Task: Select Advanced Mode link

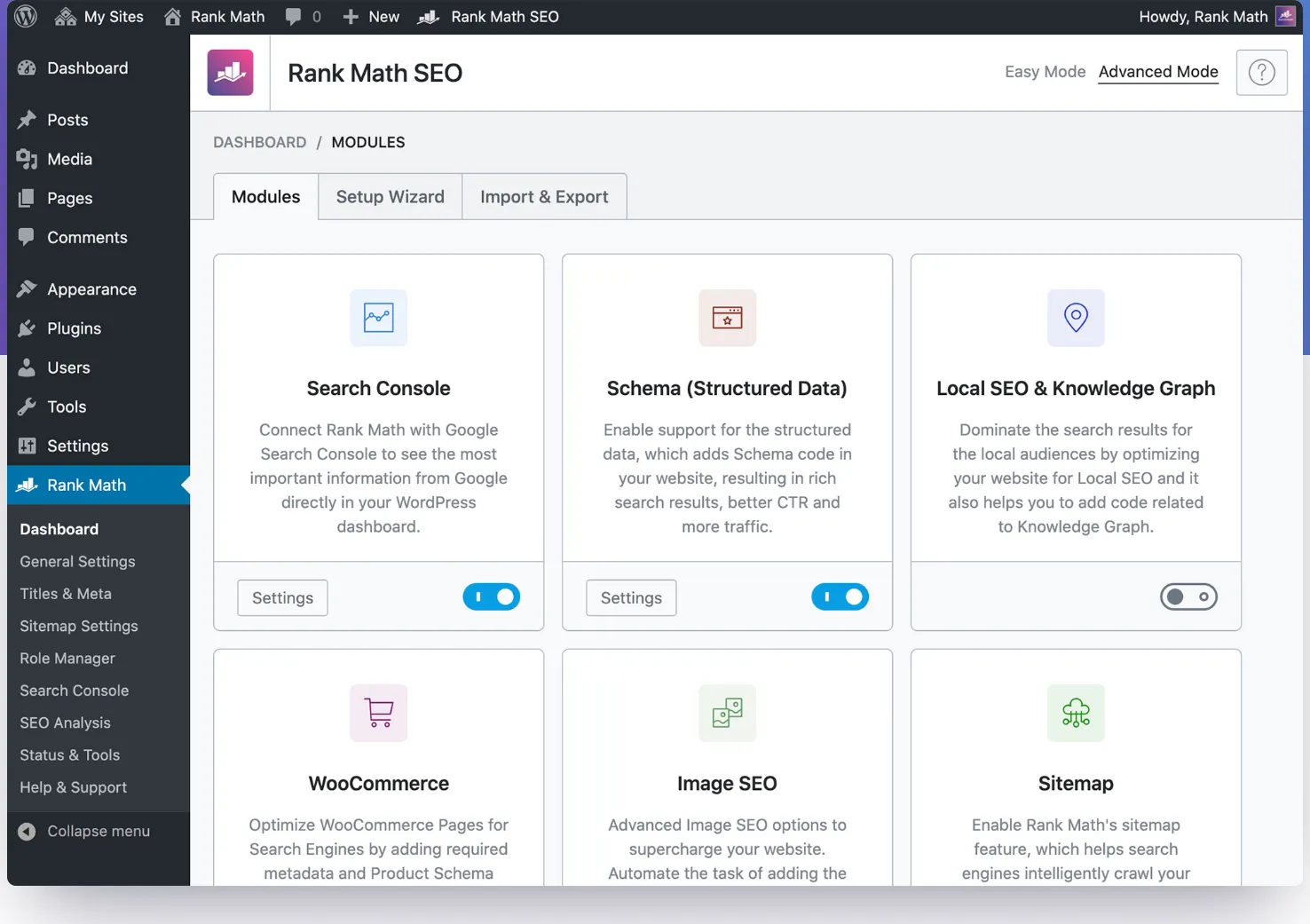Action: tap(1158, 72)
